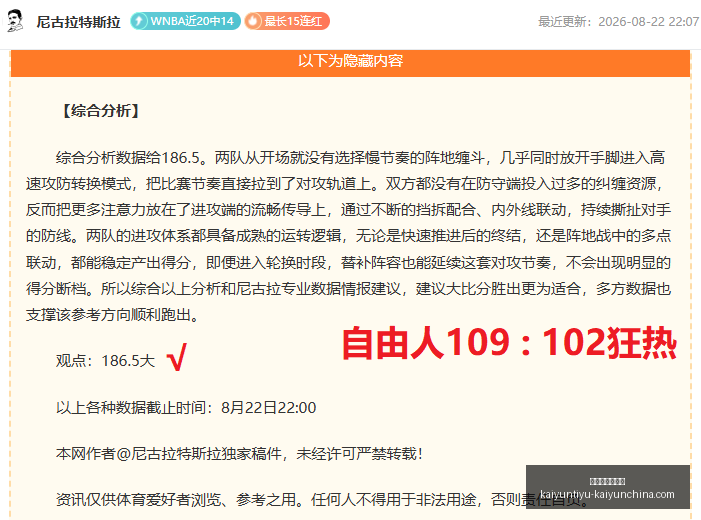This screenshot has width=701, height=520.
Task: Click the 【综合分析】 heading
Action: 101,111
